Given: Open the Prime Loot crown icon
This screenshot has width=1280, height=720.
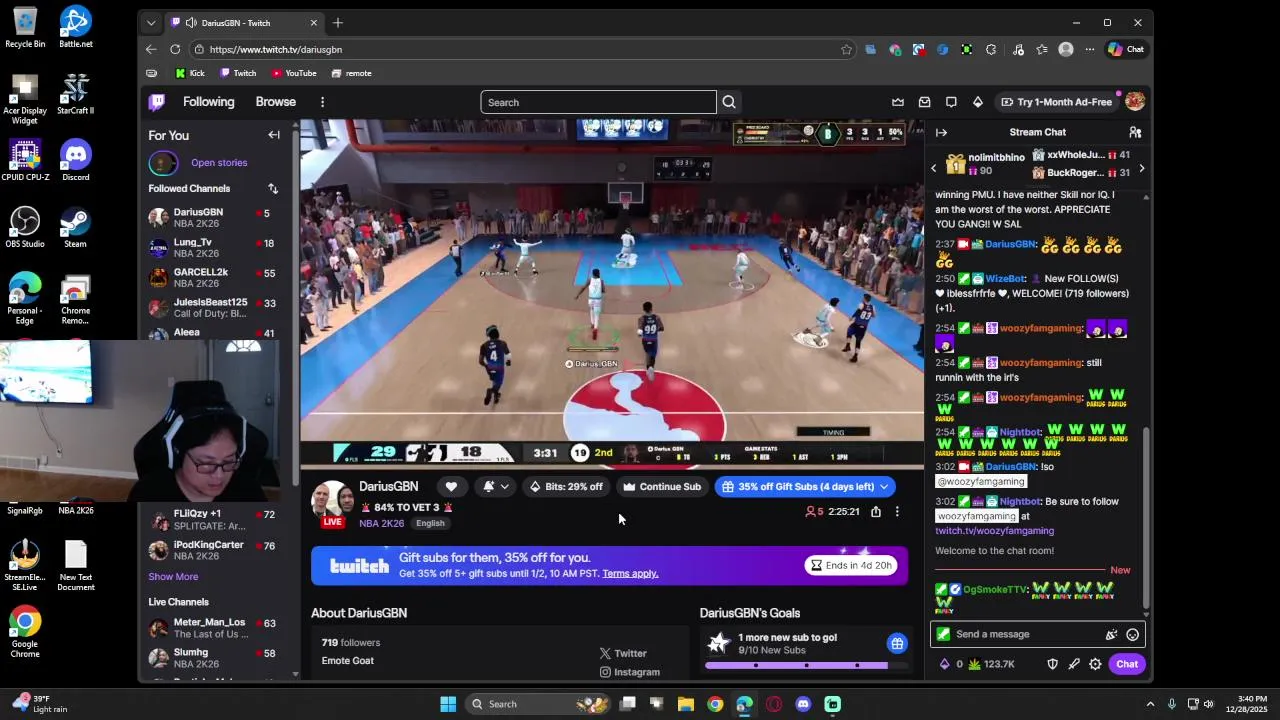Looking at the screenshot, I should [x=898, y=102].
